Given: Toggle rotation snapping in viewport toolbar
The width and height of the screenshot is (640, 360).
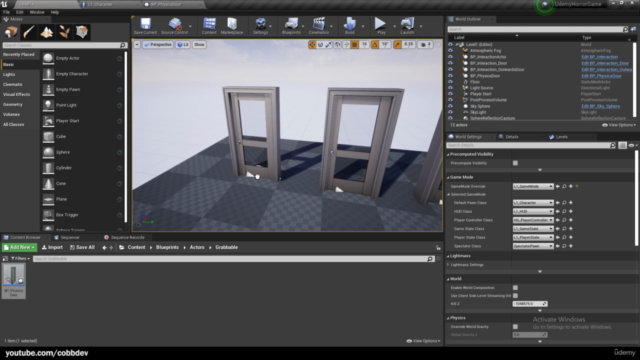Looking at the screenshot, I should [x=375, y=44].
